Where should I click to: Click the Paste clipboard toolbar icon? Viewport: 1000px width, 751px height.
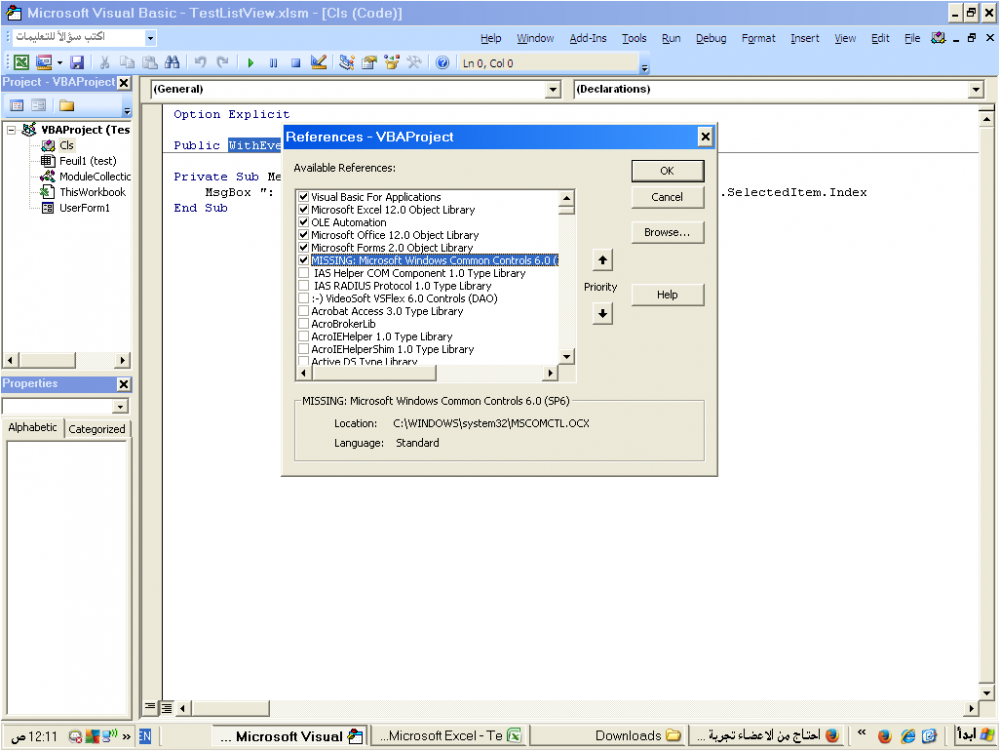point(150,62)
